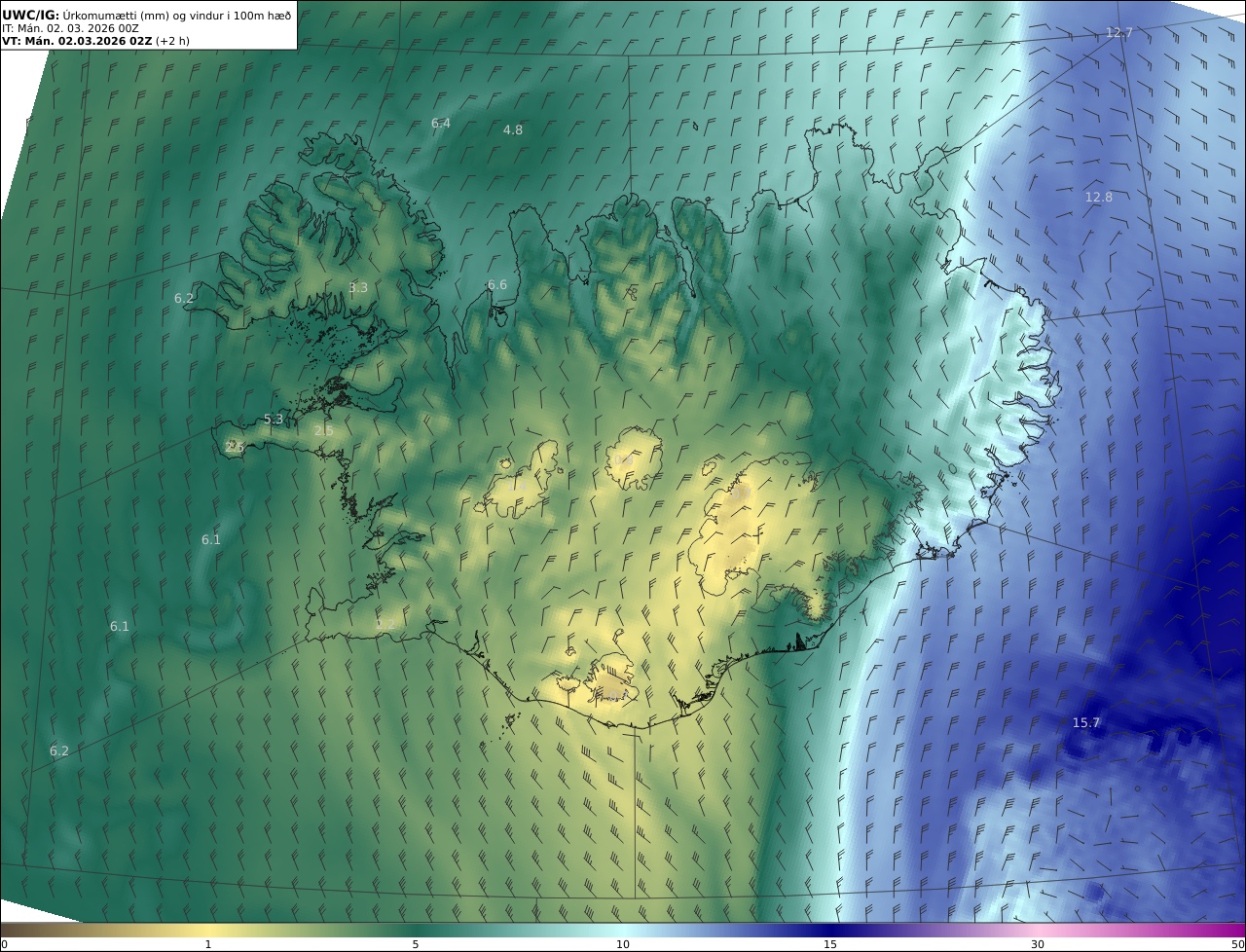Click the "1" tick on the colour scale
The height and width of the screenshot is (952, 1246).
coord(208,944)
